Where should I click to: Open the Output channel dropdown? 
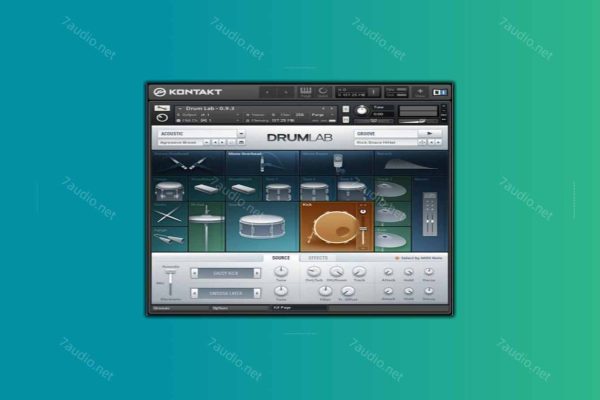click(x=210, y=114)
